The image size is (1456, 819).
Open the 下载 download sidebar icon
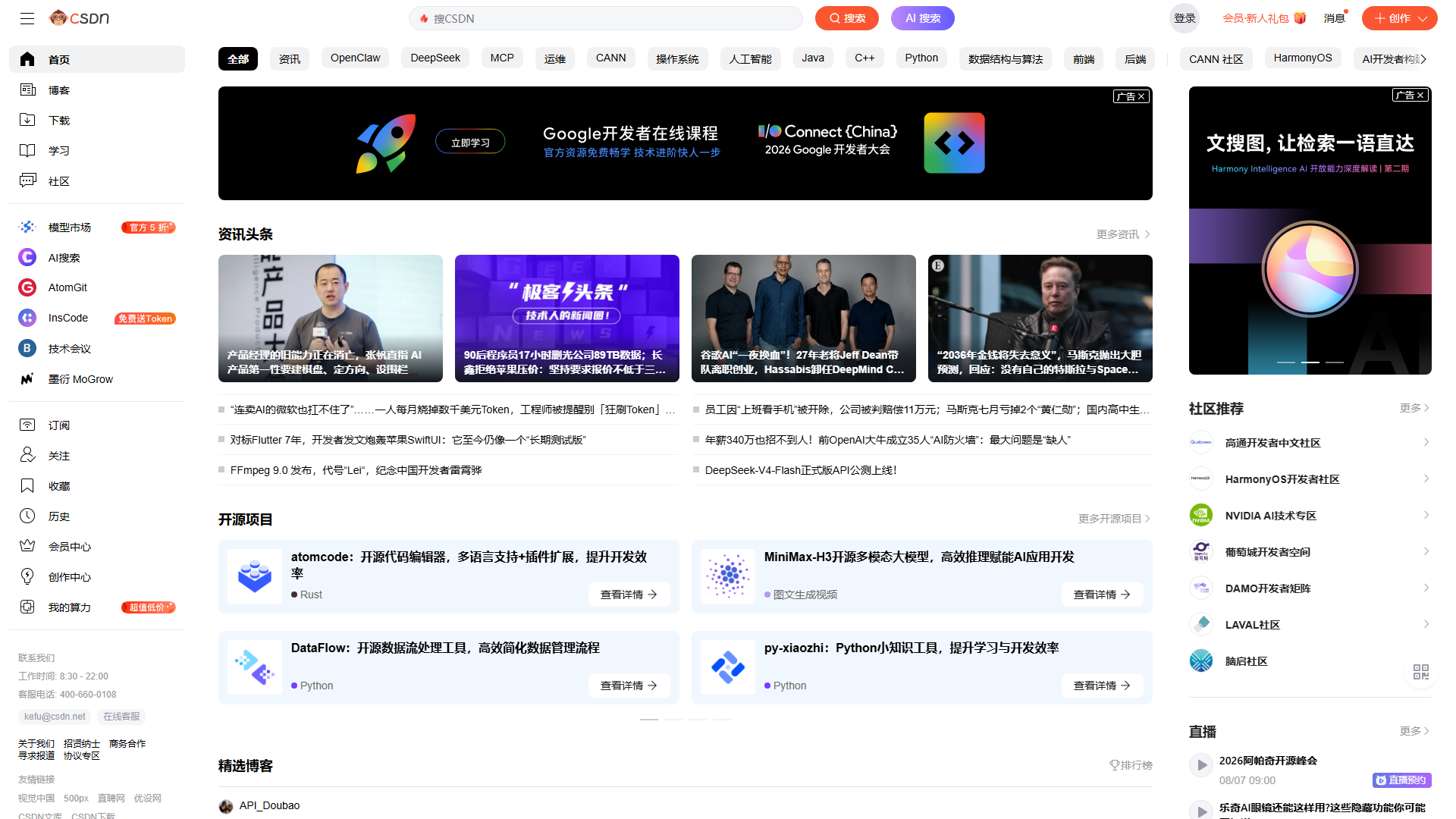click(27, 121)
